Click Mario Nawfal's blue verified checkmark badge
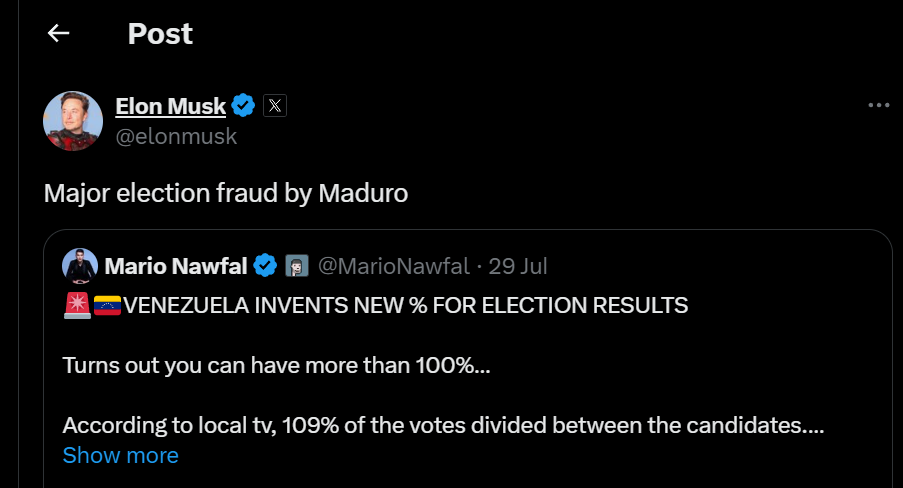903x488 pixels. [x=265, y=266]
